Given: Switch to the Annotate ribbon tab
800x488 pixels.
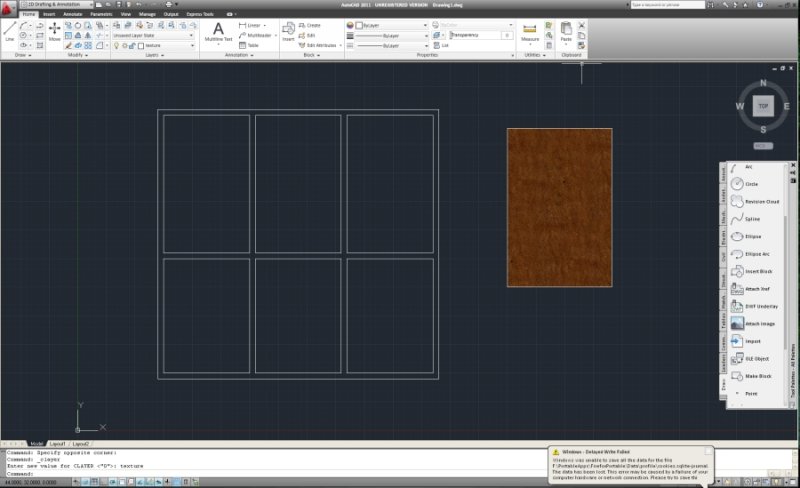Looking at the screenshot, I should coord(72,14).
